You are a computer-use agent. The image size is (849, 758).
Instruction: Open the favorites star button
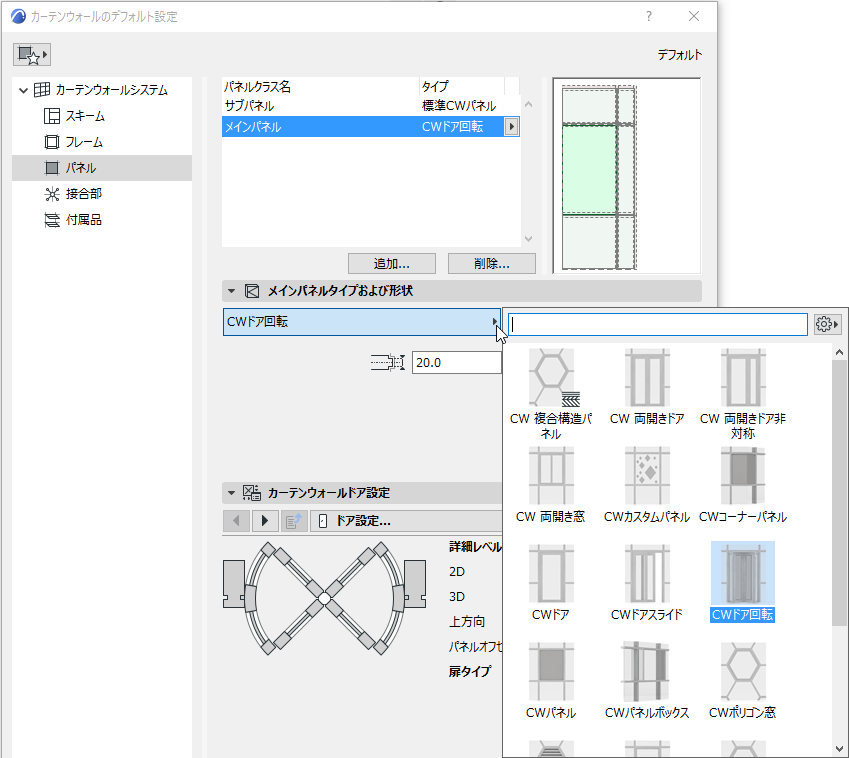(x=32, y=55)
